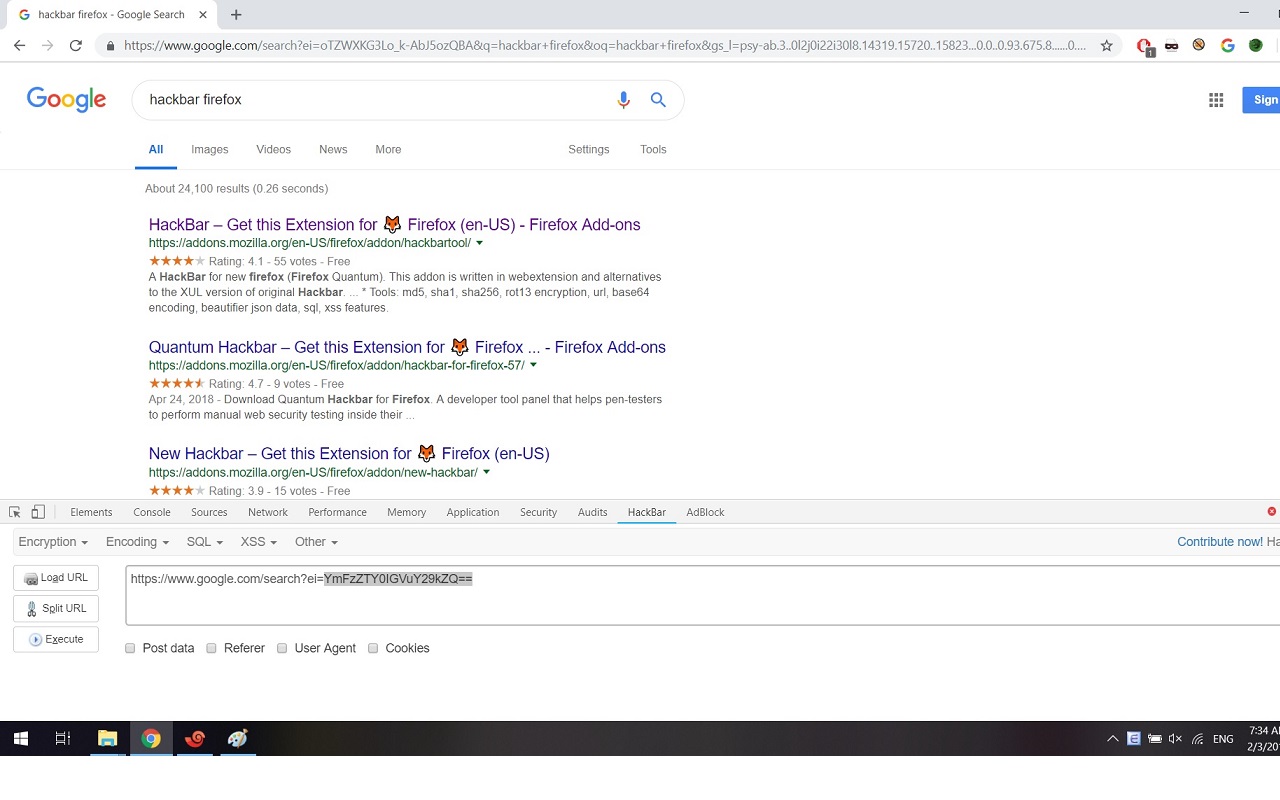Click the blue search magnifier icon
Image resolution: width=1280 pixels, height=800 pixels.
(658, 100)
